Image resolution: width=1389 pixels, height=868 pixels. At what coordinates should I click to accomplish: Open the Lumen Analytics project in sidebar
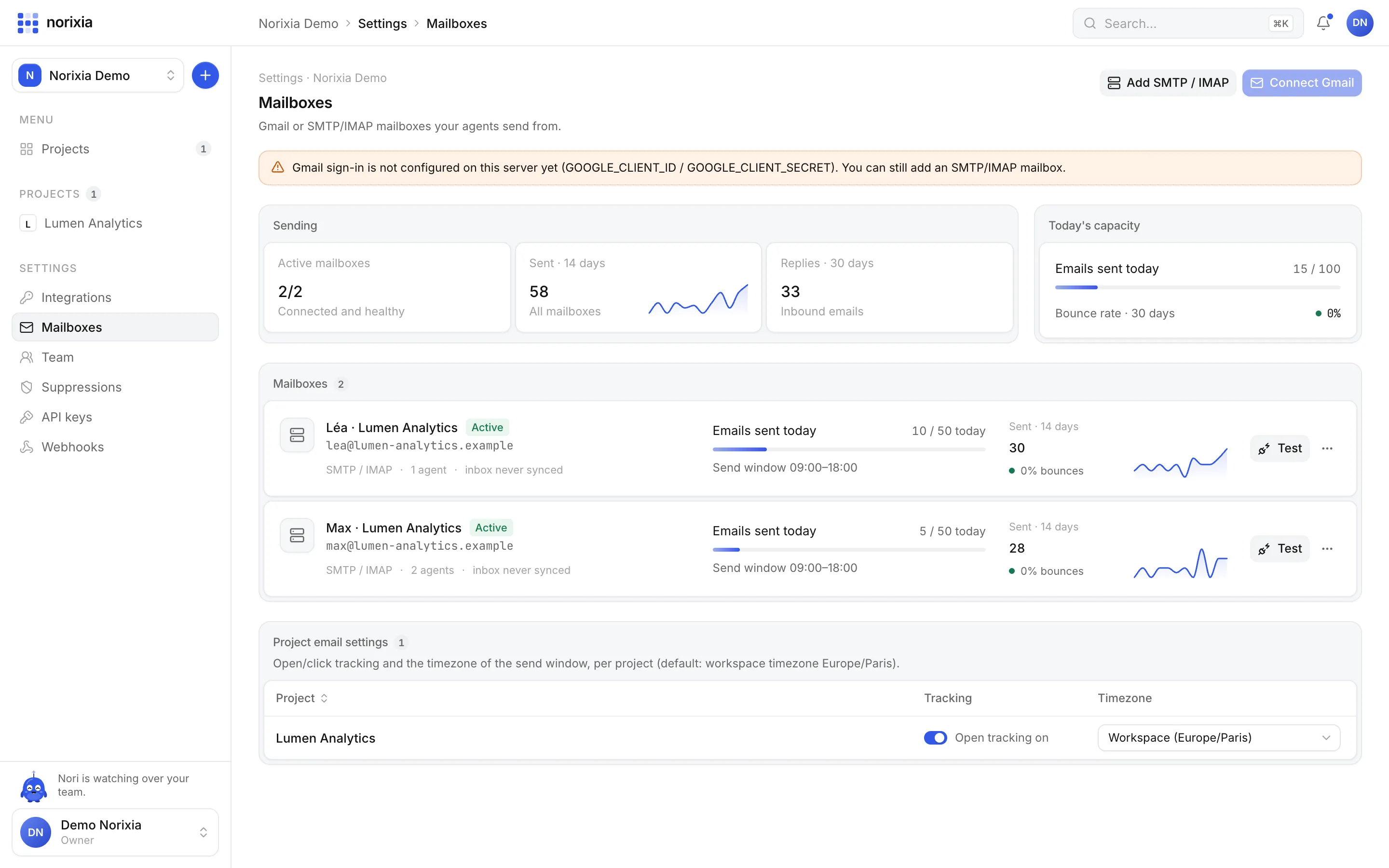click(115, 223)
